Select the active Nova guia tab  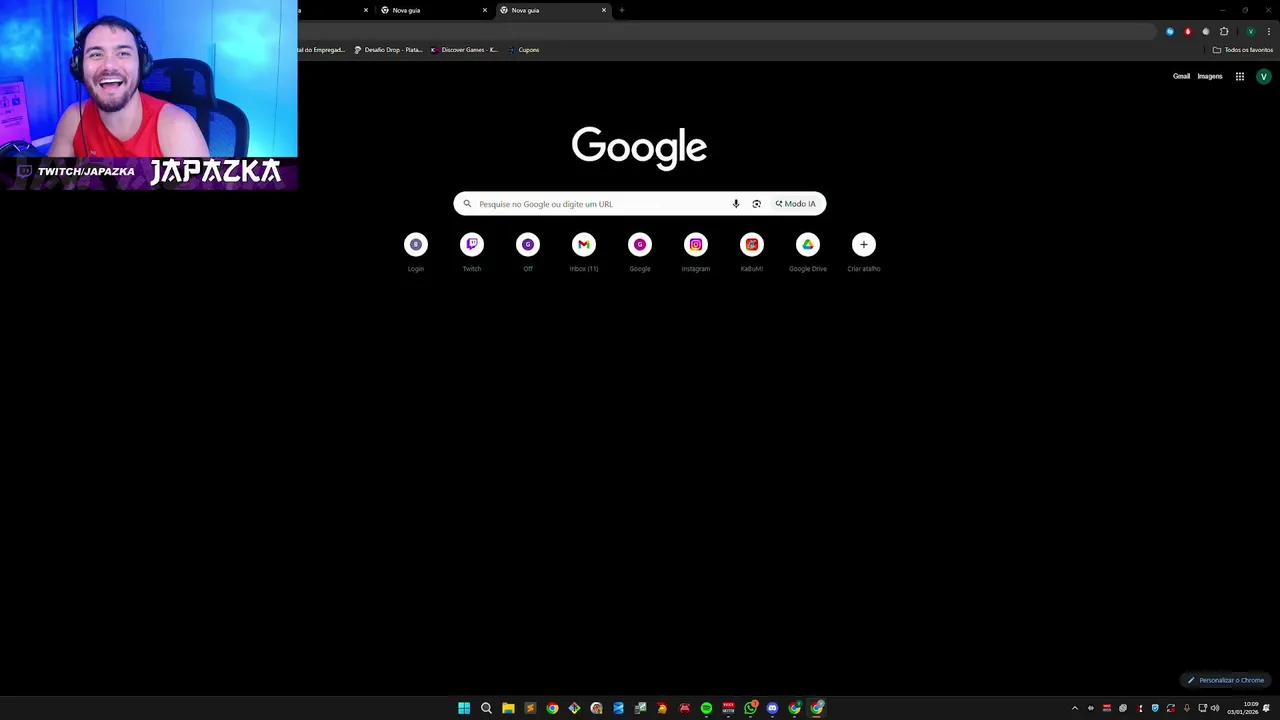(x=553, y=10)
